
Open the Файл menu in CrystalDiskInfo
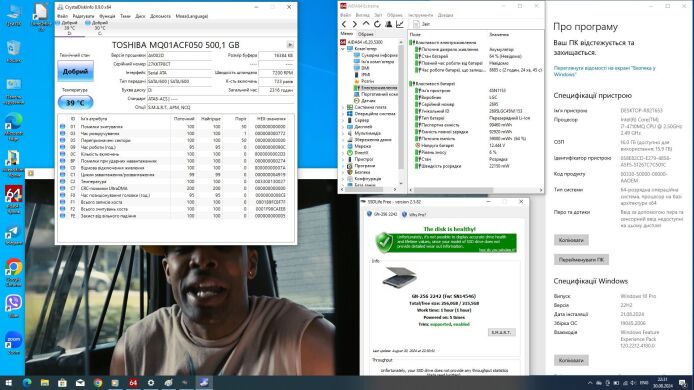pyautogui.click(x=62, y=16)
